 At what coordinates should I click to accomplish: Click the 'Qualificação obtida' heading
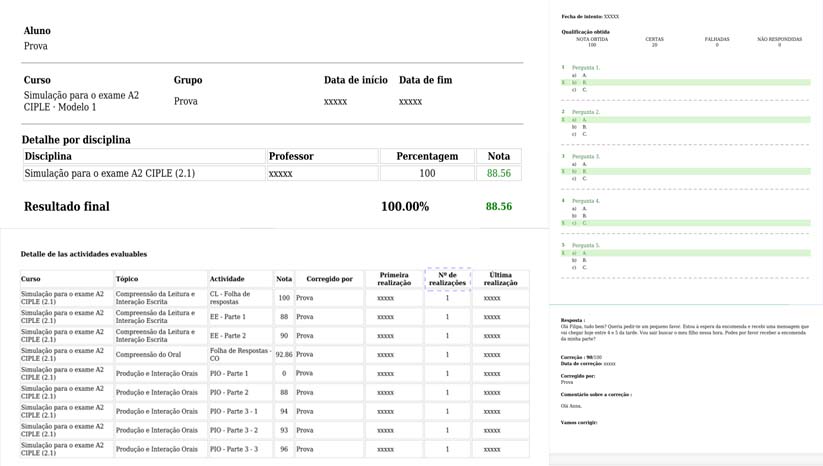pos(586,32)
